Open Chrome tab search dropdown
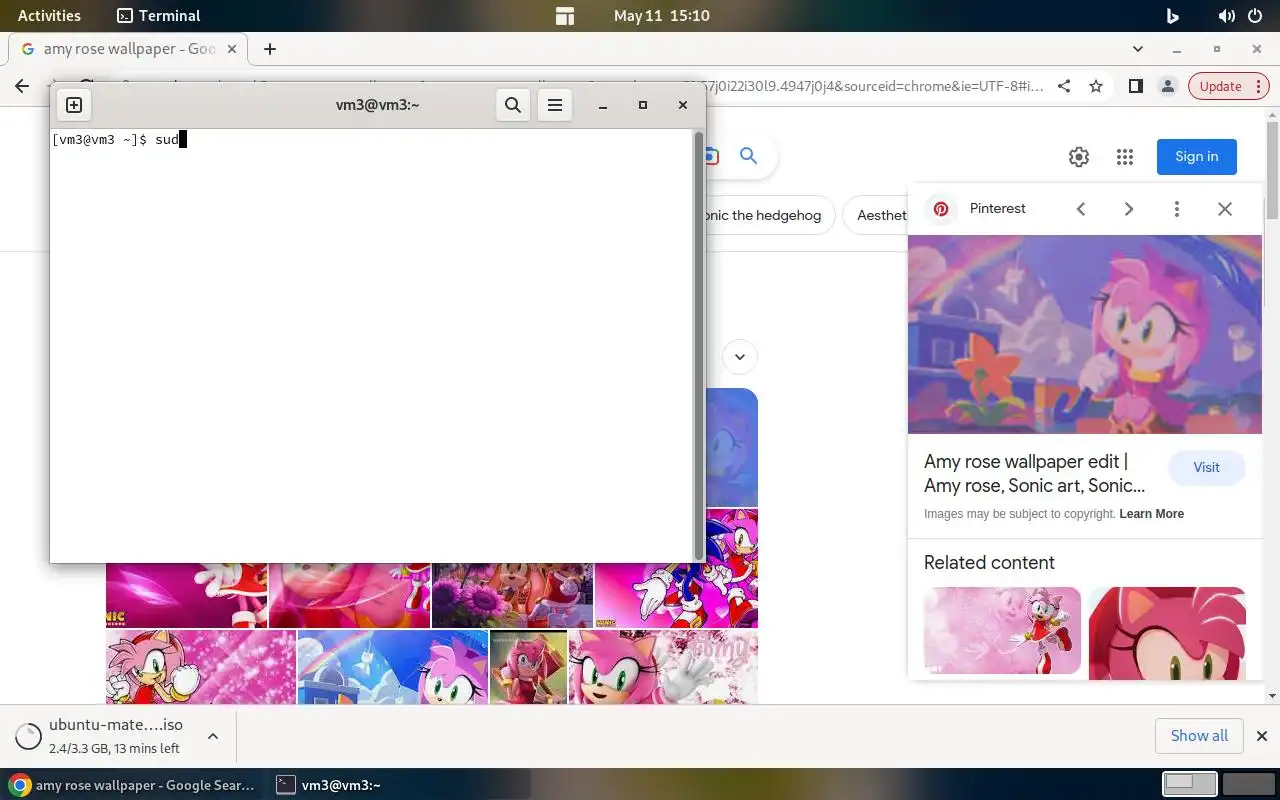This screenshot has height=800, width=1280. [1138, 49]
